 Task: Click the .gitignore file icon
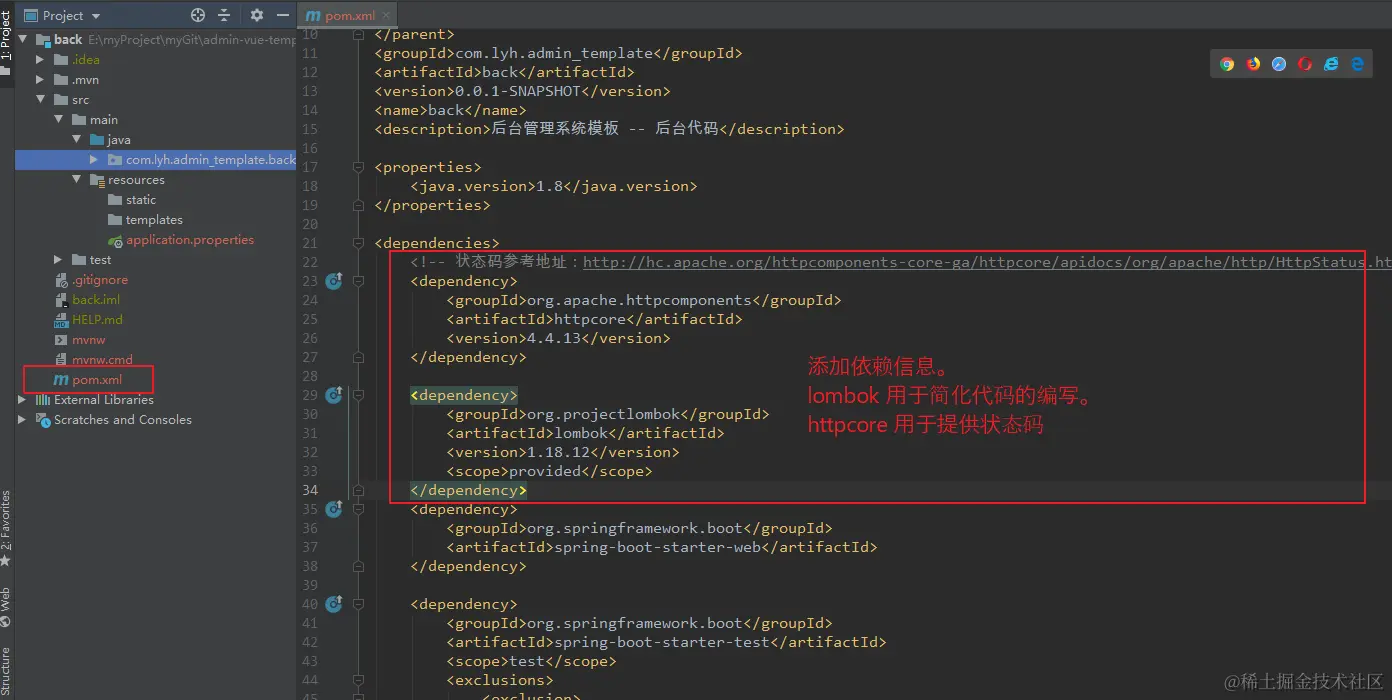(x=61, y=280)
